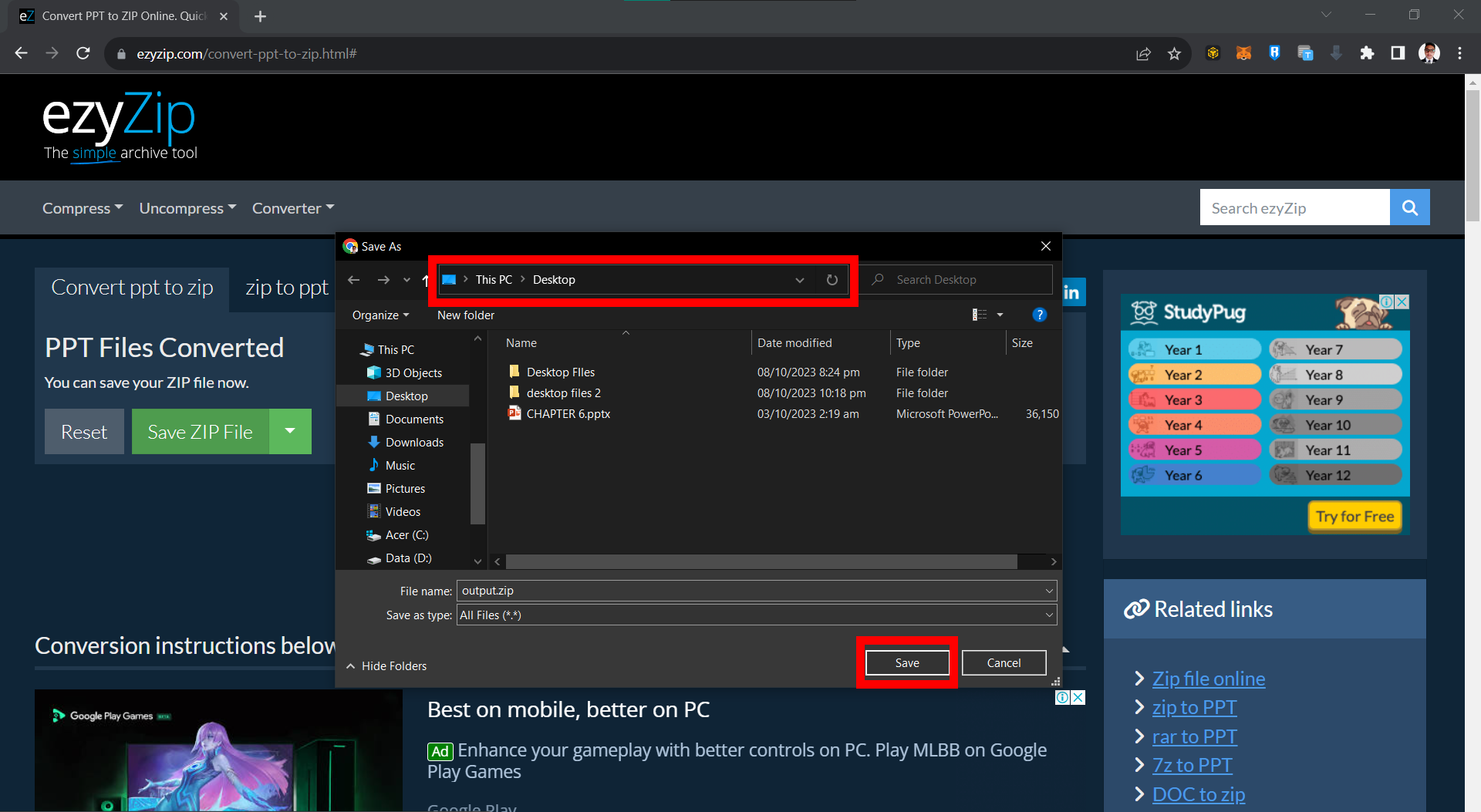Click the up one level arrow in Save As

coord(425,280)
